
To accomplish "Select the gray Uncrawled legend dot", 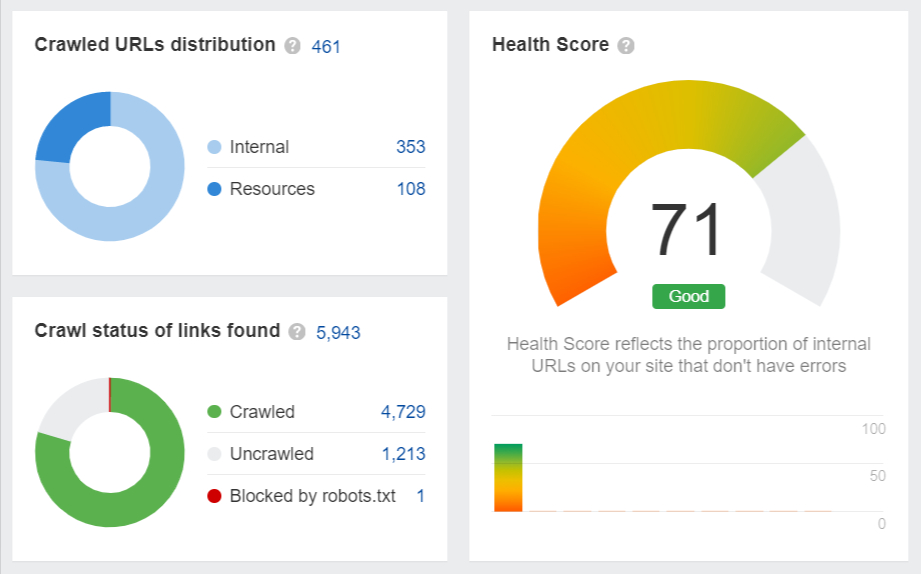I will click(214, 454).
